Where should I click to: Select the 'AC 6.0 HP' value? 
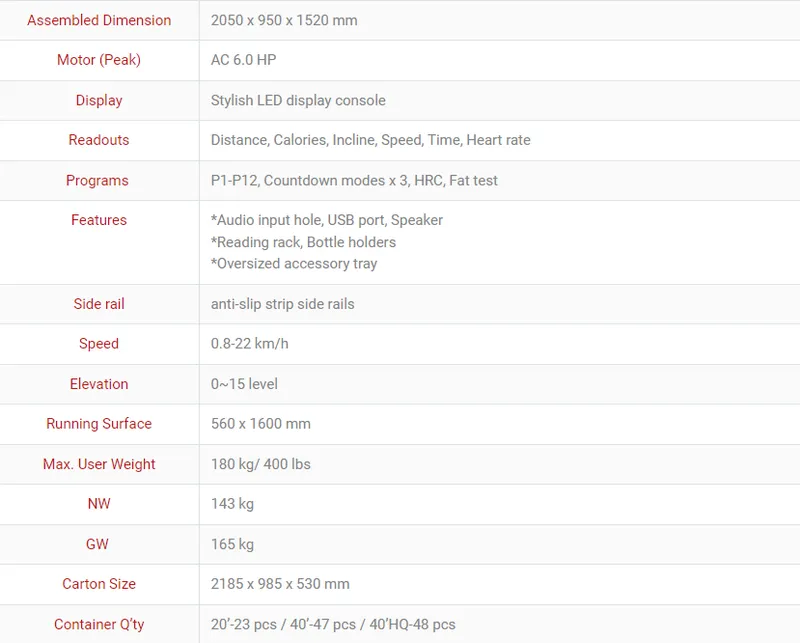(x=243, y=60)
